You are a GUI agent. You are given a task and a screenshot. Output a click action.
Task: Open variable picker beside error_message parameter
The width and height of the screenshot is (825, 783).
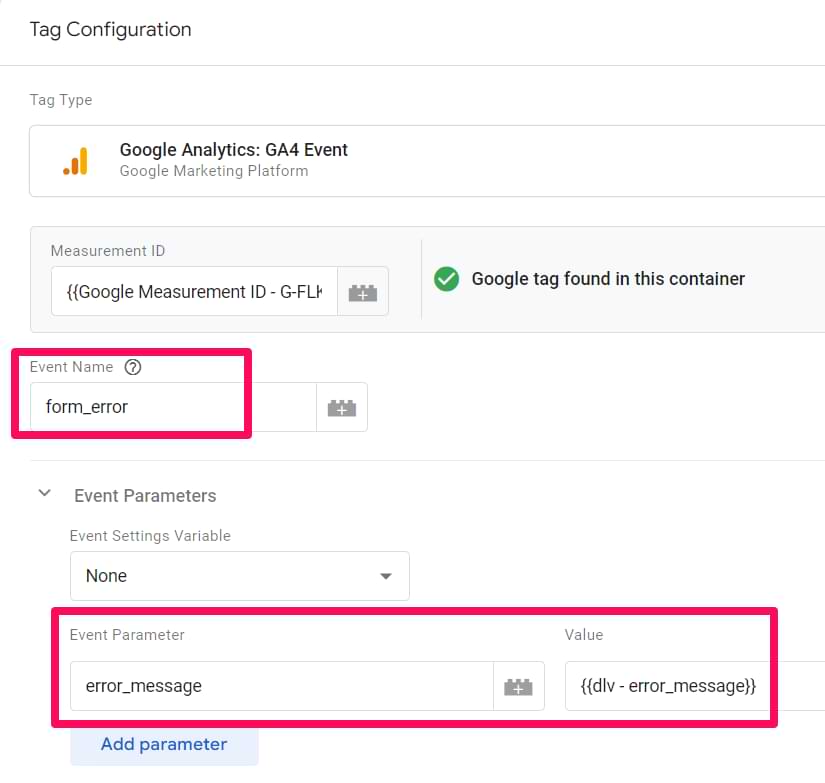tap(518, 686)
